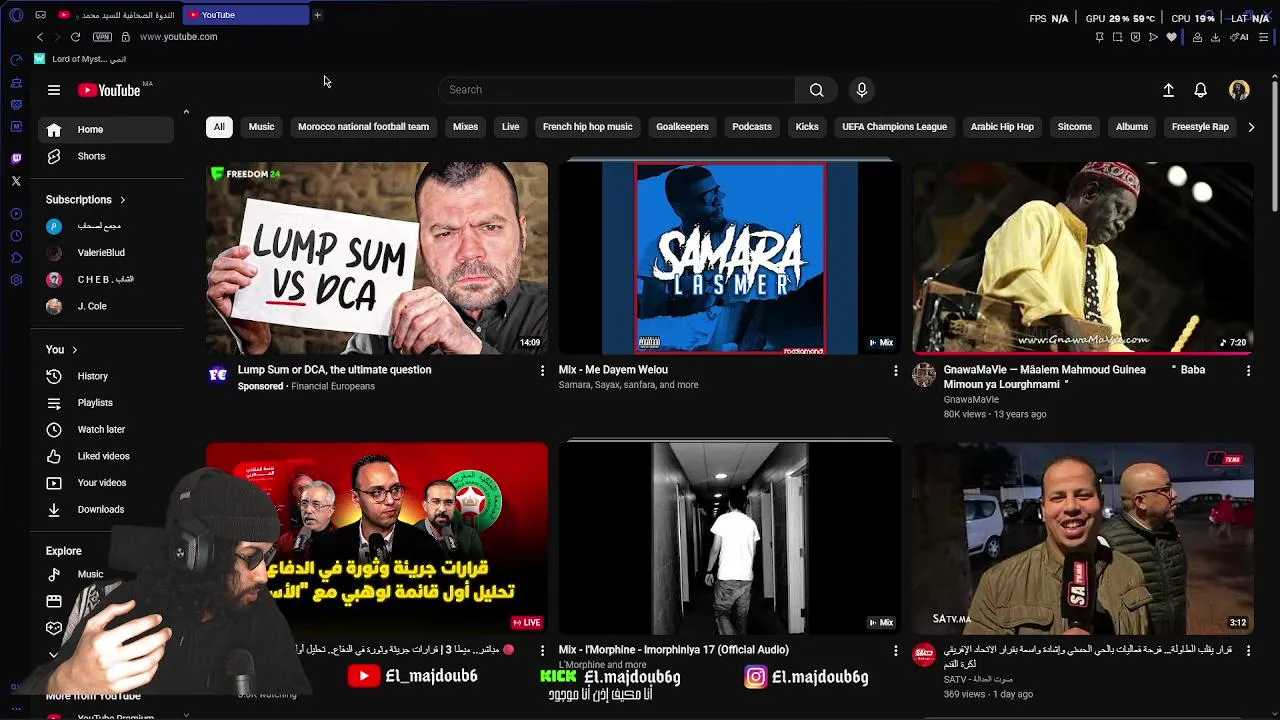This screenshot has height=720, width=1280.
Task: Open options for GnawaMaVie video
Action: 1248,371
